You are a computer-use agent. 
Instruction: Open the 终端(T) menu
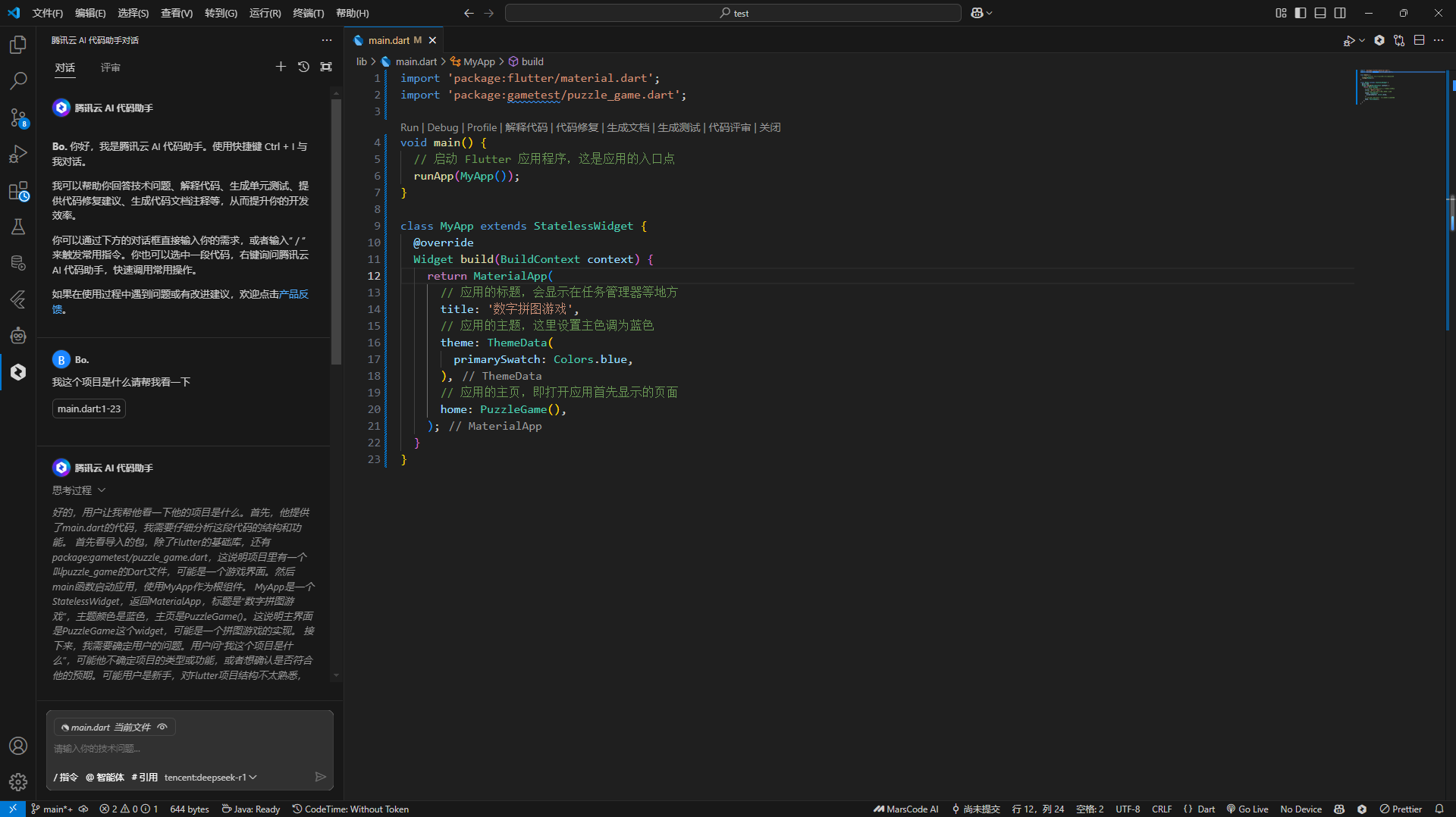pos(308,13)
